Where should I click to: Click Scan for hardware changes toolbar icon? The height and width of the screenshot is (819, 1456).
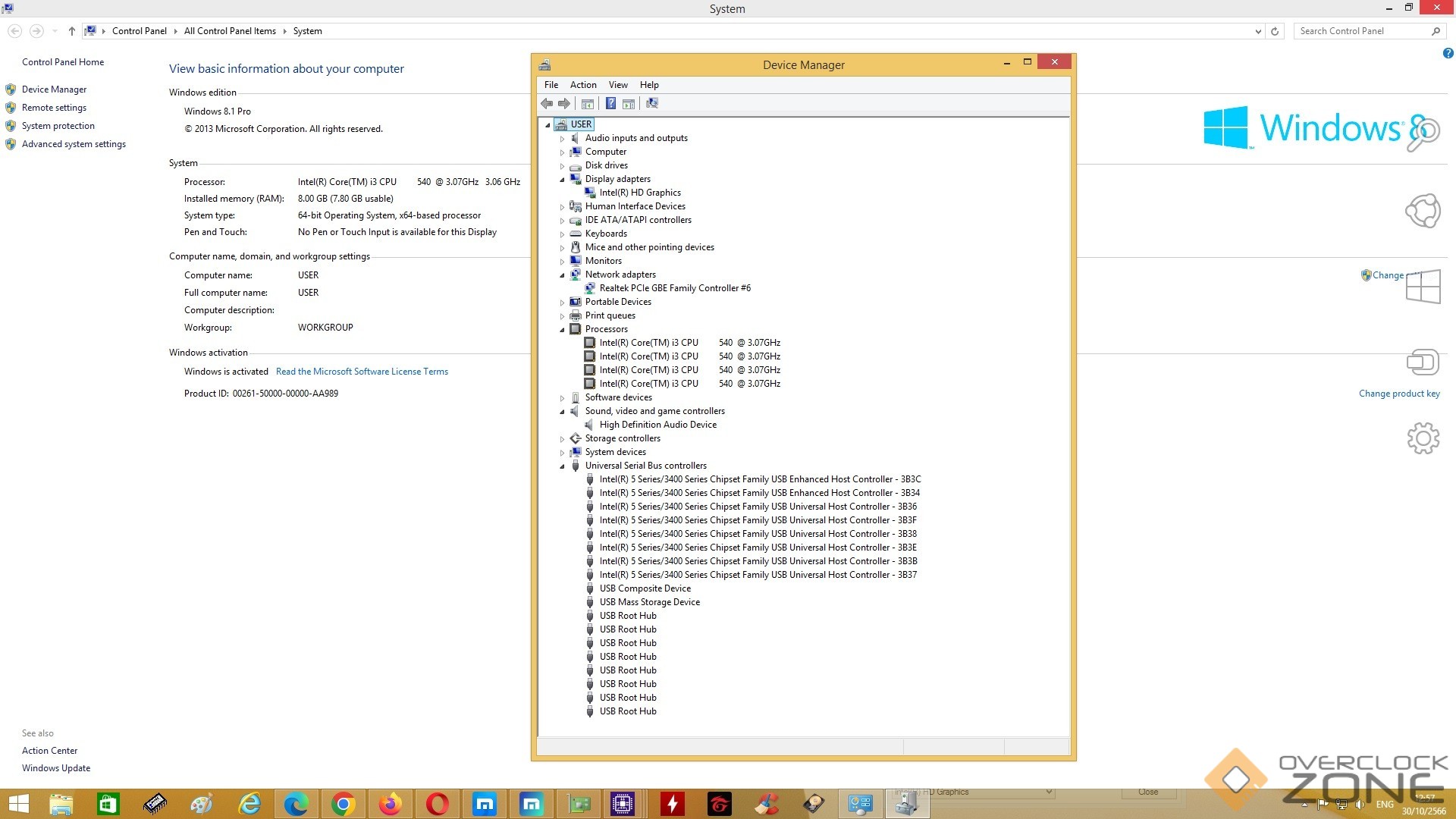pos(651,104)
